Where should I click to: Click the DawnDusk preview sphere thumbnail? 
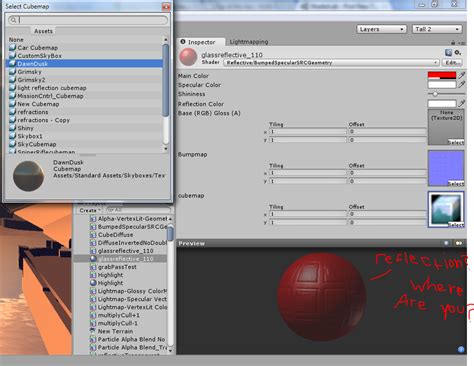pyautogui.click(x=28, y=176)
